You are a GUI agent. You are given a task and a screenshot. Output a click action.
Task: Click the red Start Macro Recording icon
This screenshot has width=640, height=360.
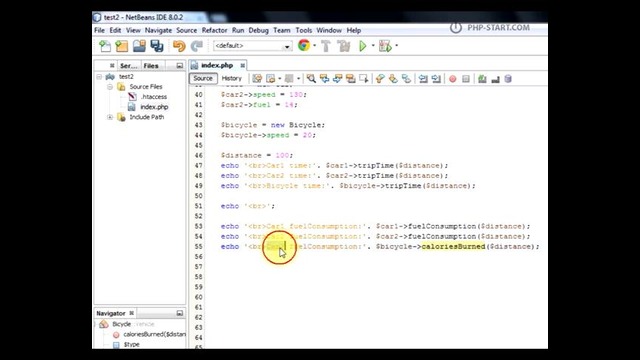pos(453,79)
